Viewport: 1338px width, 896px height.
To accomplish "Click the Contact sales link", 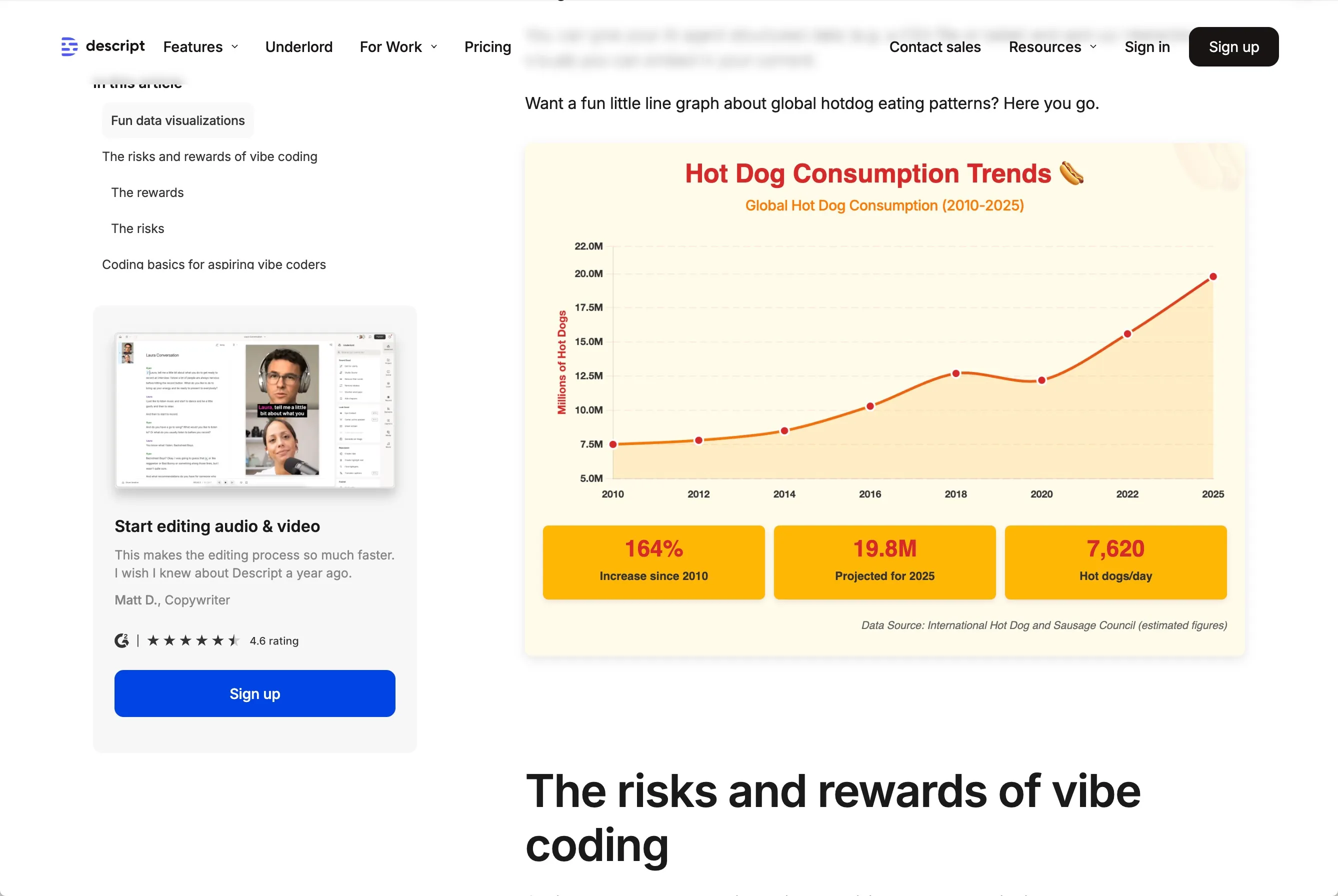I will point(934,47).
